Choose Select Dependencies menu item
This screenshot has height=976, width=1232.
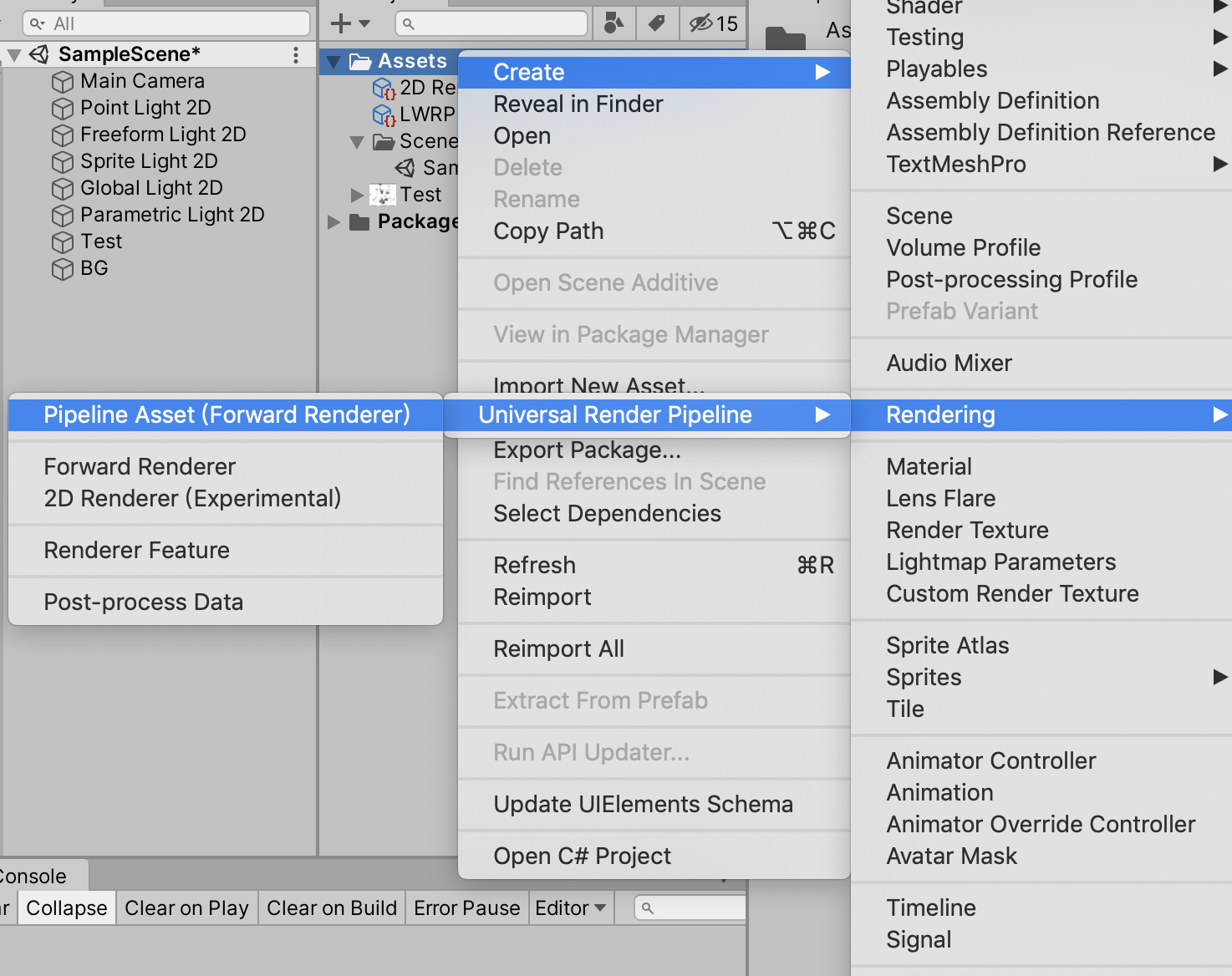[x=654, y=513]
